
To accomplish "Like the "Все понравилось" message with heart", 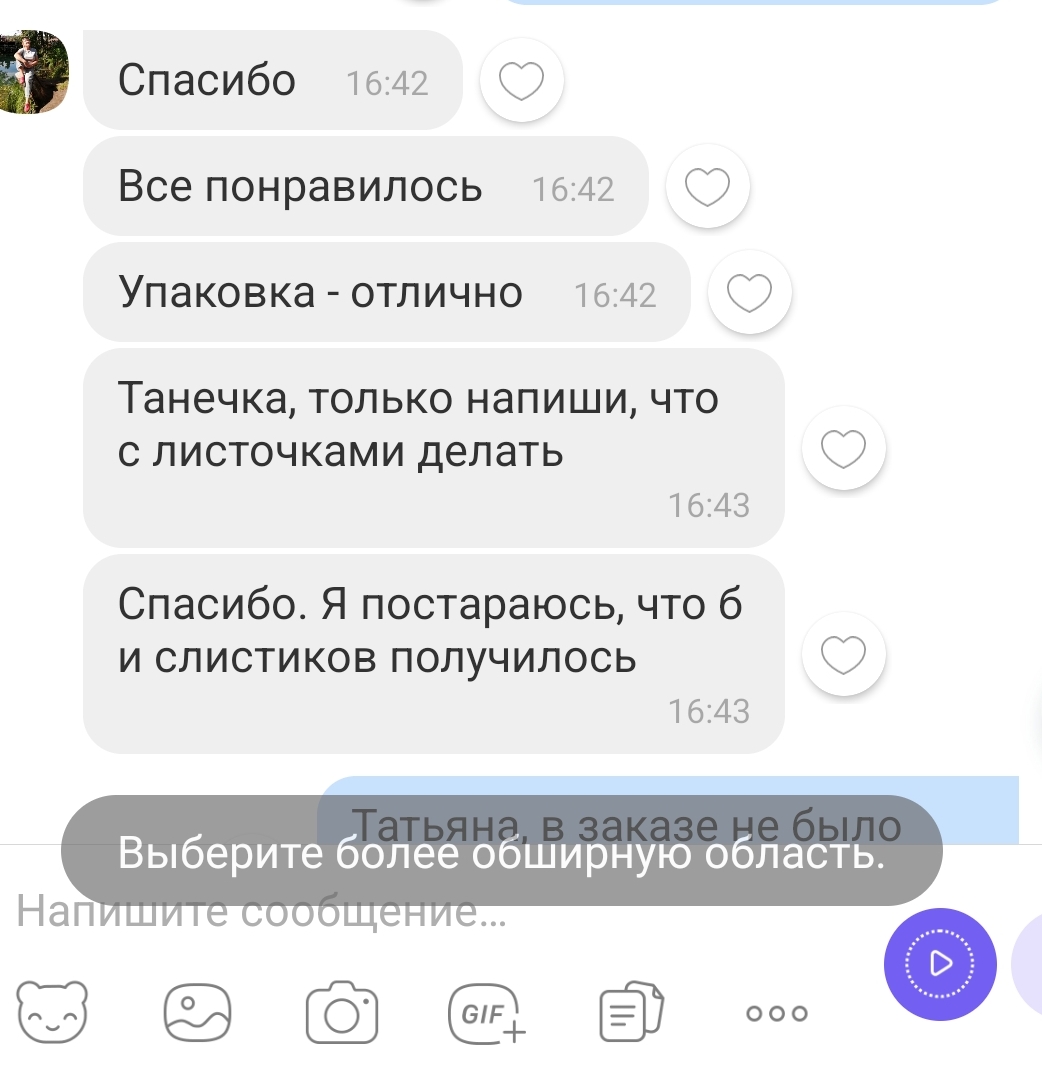I will pos(707,186).
